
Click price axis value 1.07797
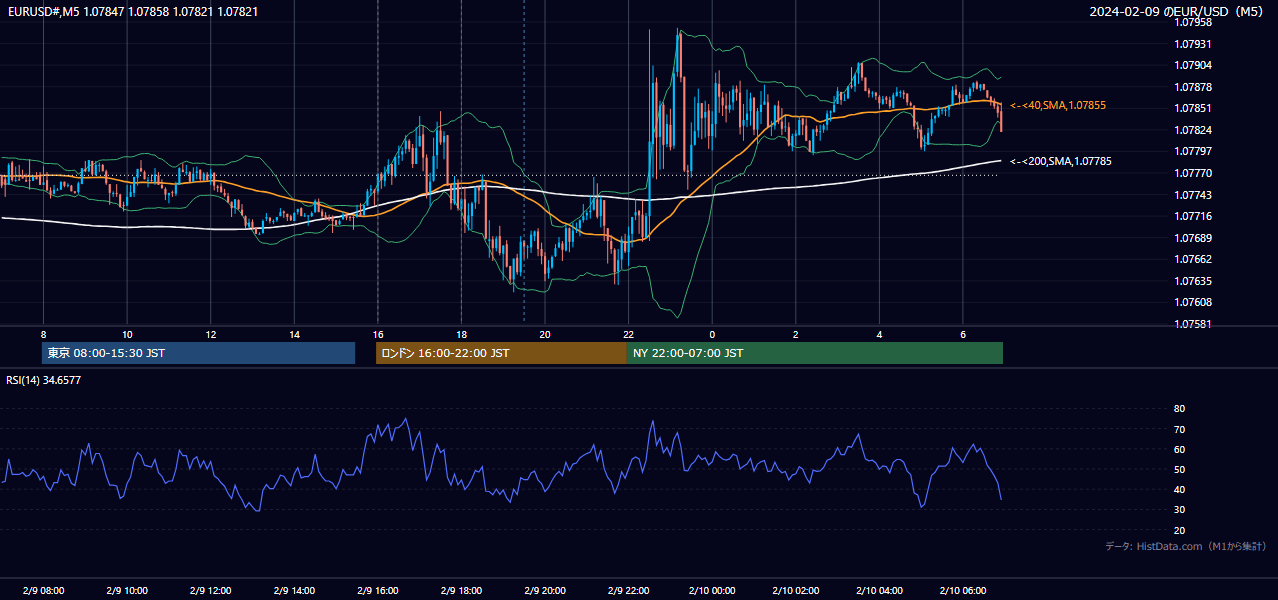1192,151
